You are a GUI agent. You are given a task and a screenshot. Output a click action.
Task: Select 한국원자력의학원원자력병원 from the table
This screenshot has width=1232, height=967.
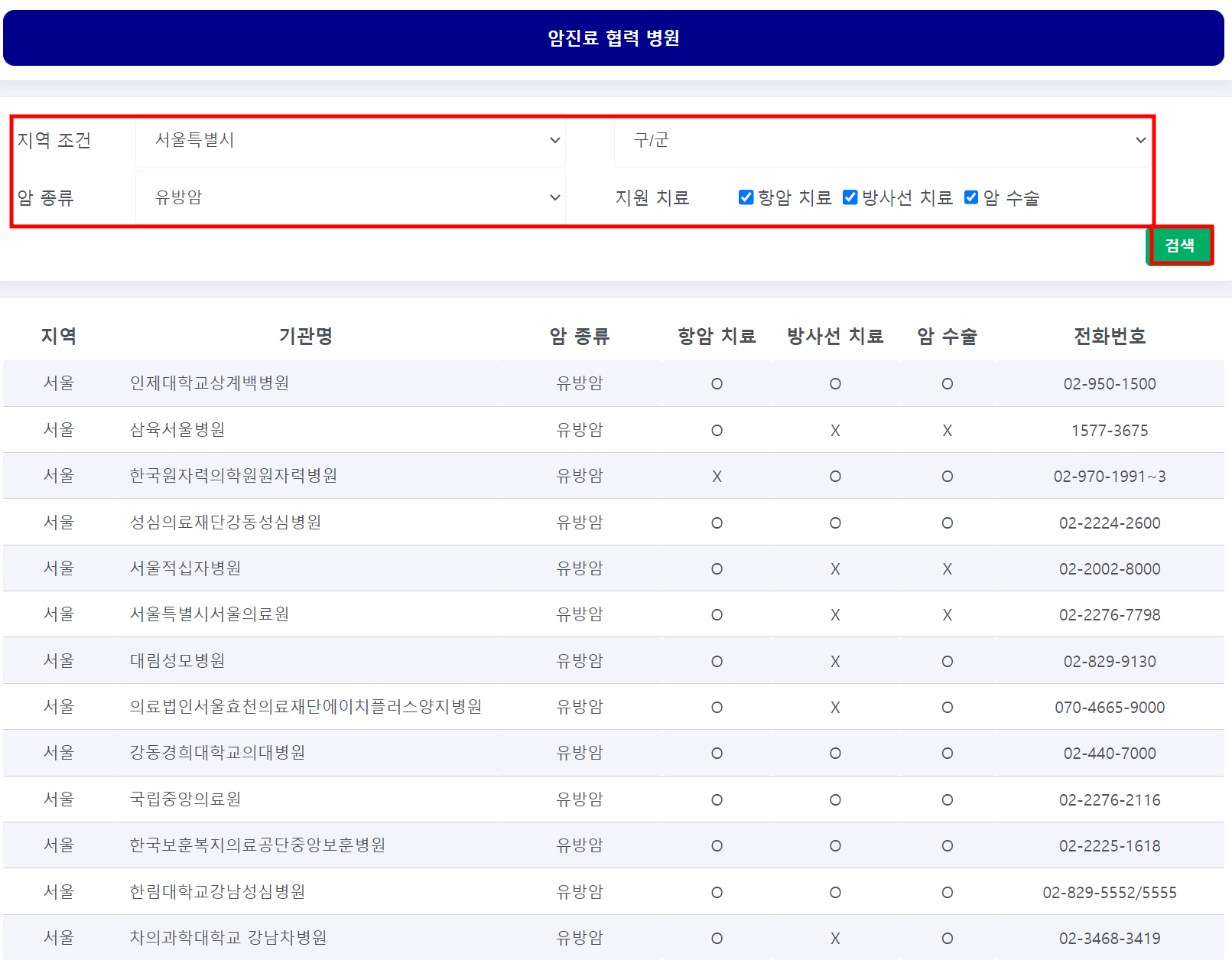[233, 475]
